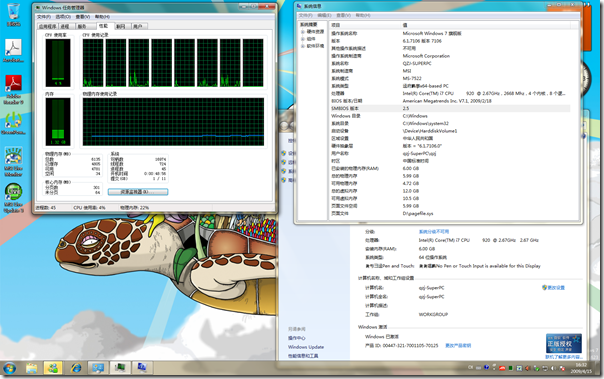Image resolution: width=604 pixels, height=379 pixels.
Task: Select the Microsoft Windows 7 OS name row
Action: (x=450, y=34)
